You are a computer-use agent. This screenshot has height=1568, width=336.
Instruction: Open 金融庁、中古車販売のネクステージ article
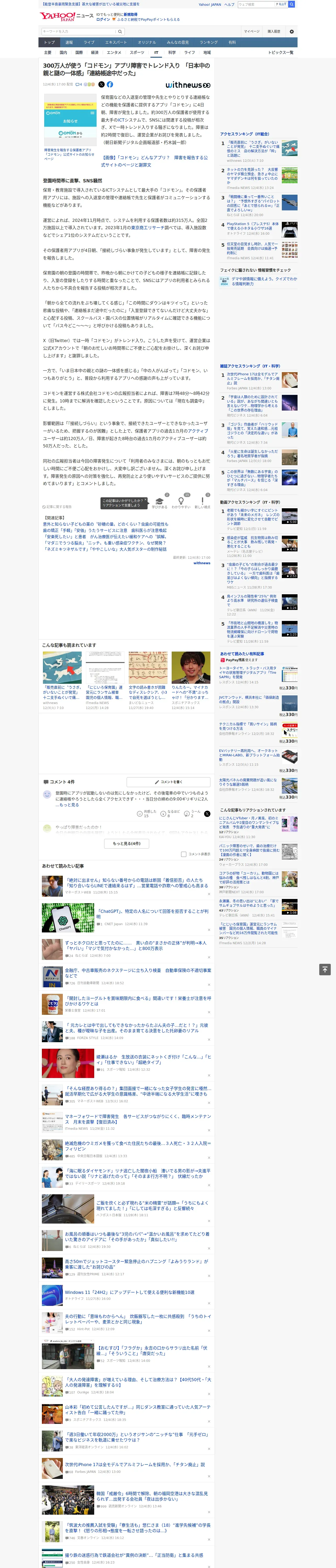[138, 973]
